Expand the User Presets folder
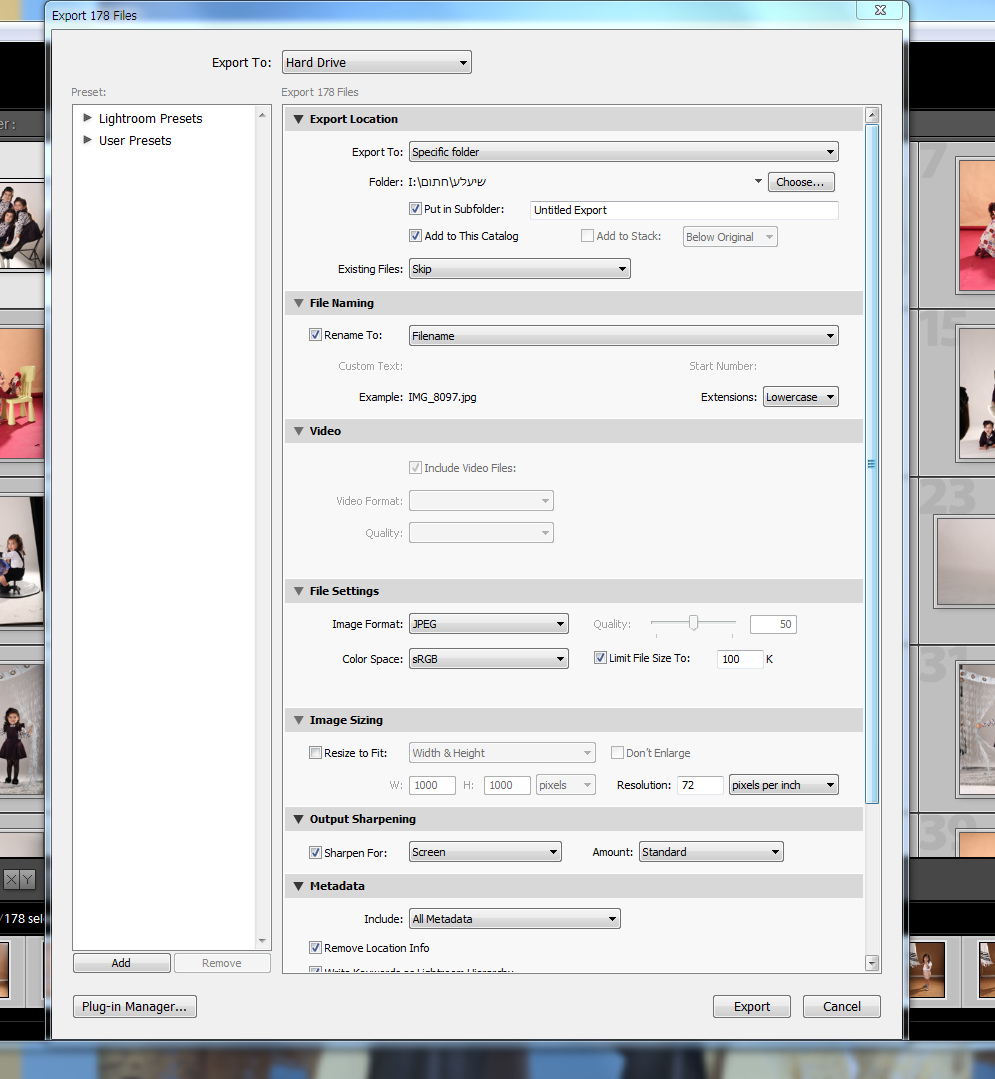Viewport: 995px width, 1079px height. click(87, 140)
